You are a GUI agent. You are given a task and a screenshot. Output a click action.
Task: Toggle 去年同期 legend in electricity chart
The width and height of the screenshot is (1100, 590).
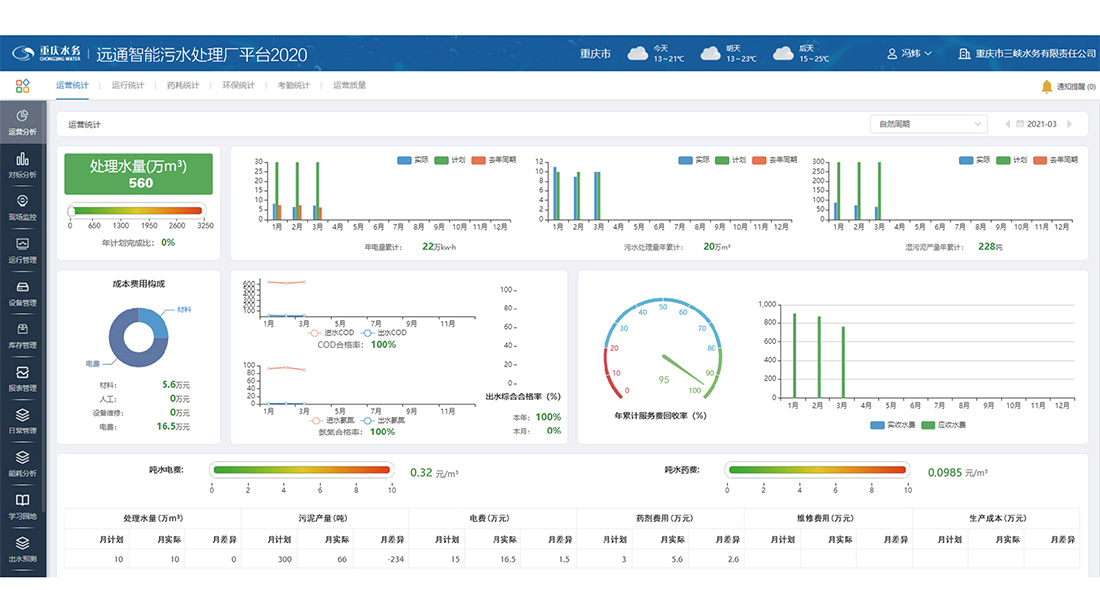pos(495,160)
